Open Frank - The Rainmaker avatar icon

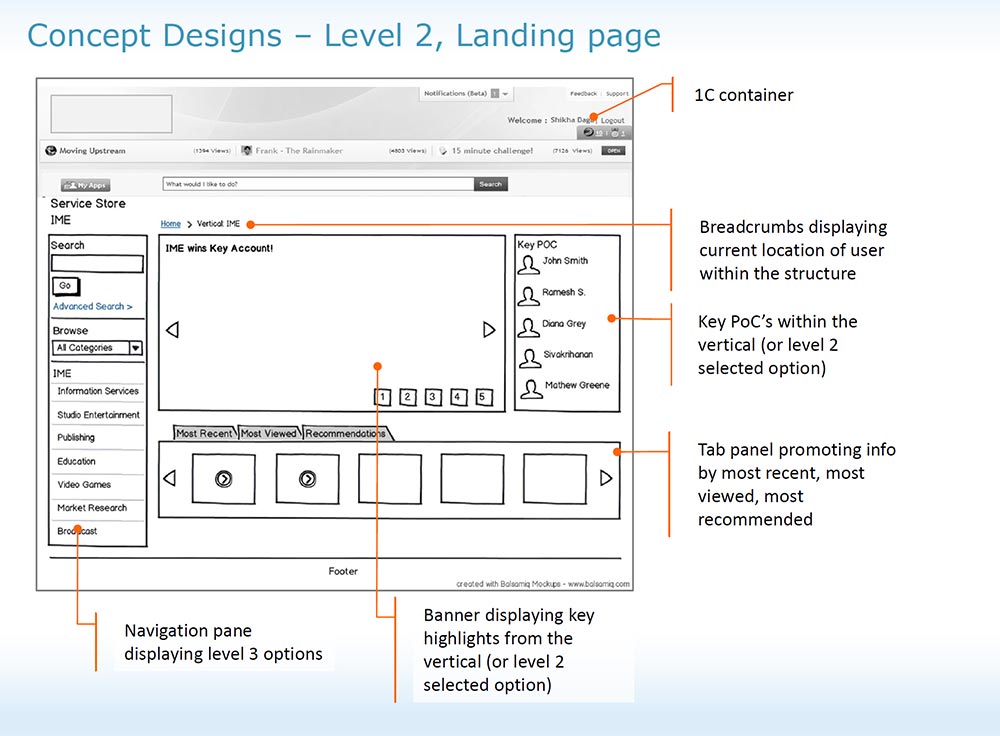pyautogui.click(x=247, y=149)
